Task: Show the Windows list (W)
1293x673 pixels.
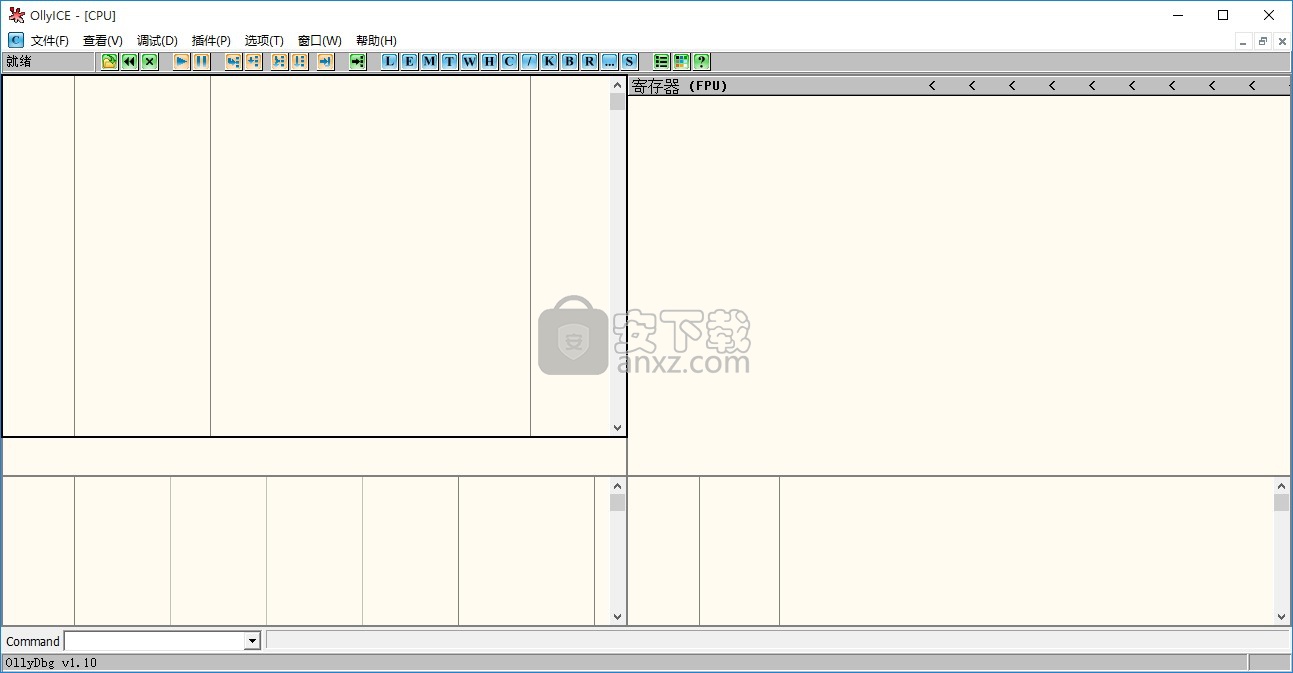Action: (x=470, y=62)
